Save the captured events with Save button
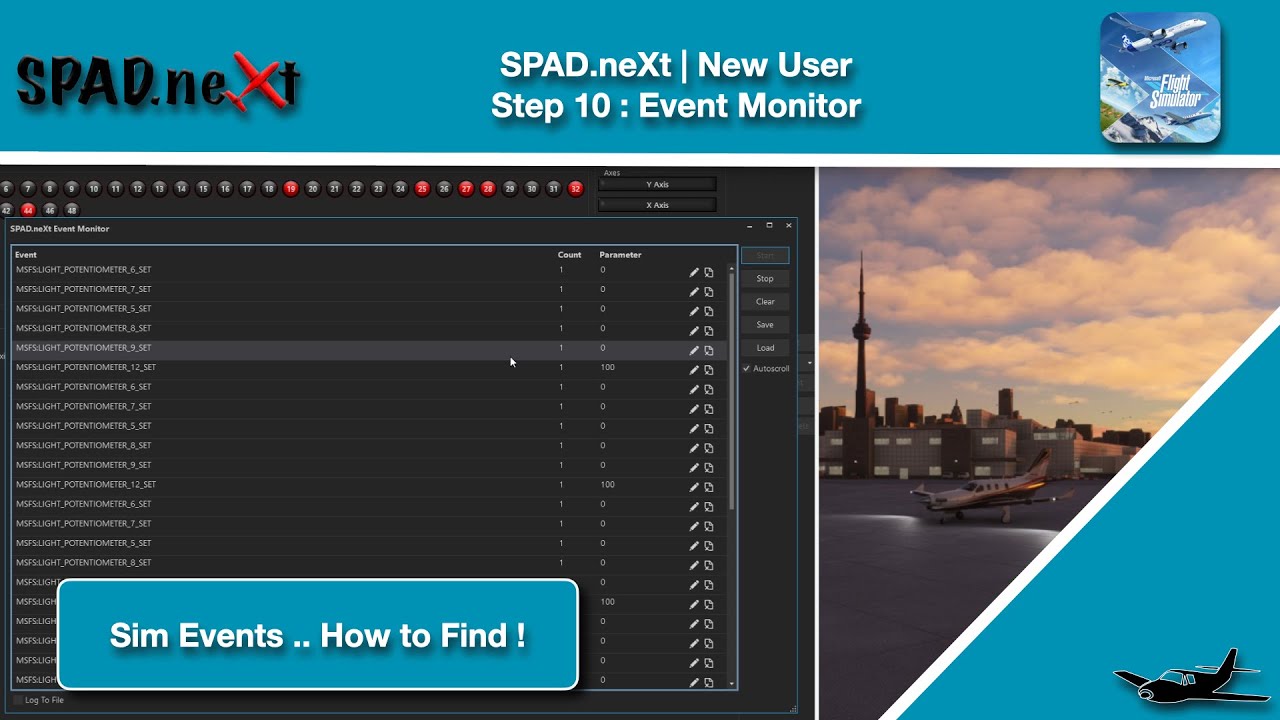Screen dimensions: 1280x720 [765, 324]
